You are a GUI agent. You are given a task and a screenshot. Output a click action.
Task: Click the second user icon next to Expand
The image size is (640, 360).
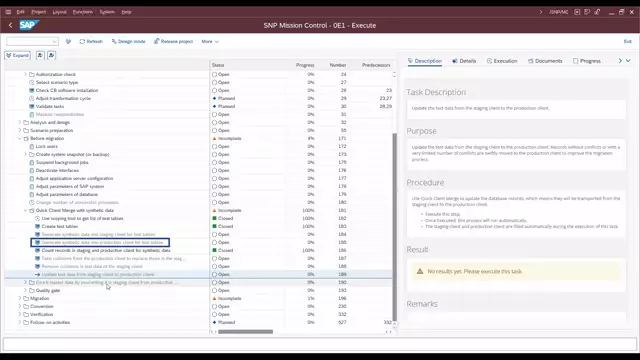[51, 55]
